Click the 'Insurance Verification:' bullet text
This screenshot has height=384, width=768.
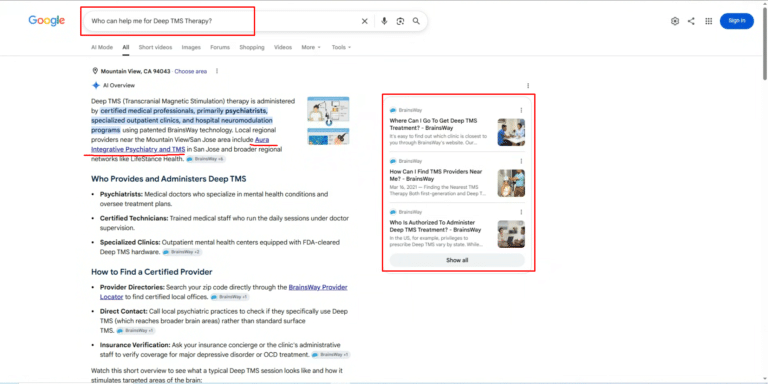[135, 345]
